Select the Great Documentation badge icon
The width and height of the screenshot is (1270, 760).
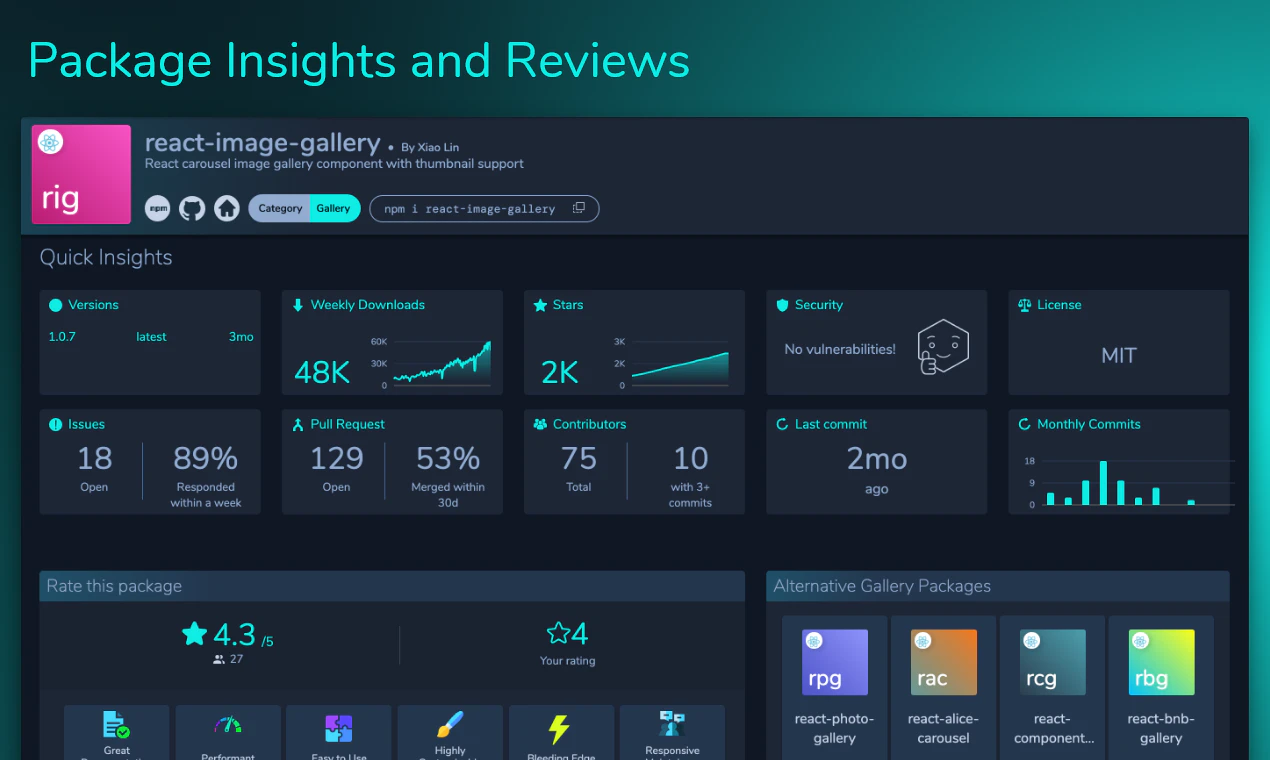click(116, 725)
